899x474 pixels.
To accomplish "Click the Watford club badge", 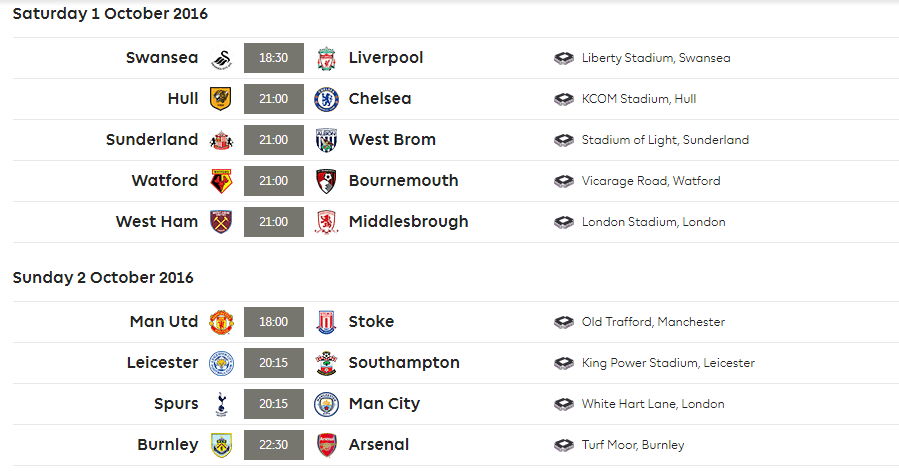I will click(x=221, y=181).
